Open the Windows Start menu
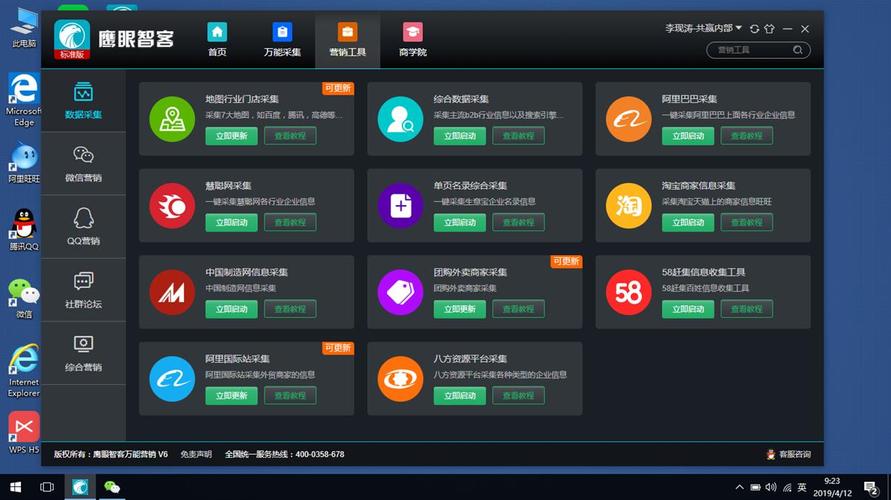891x500 pixels. coord(15,487)
